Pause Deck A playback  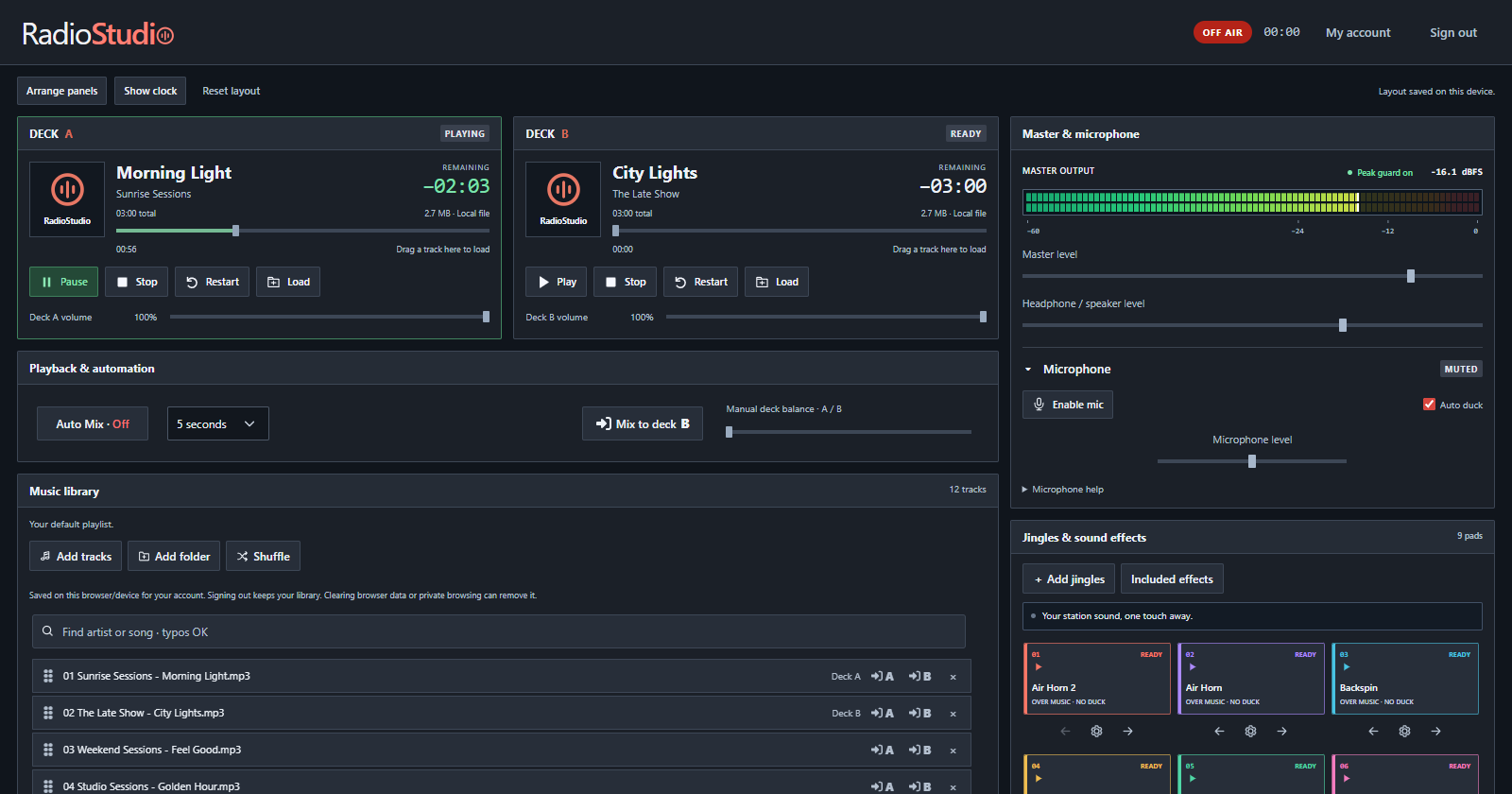coord(63,282)
